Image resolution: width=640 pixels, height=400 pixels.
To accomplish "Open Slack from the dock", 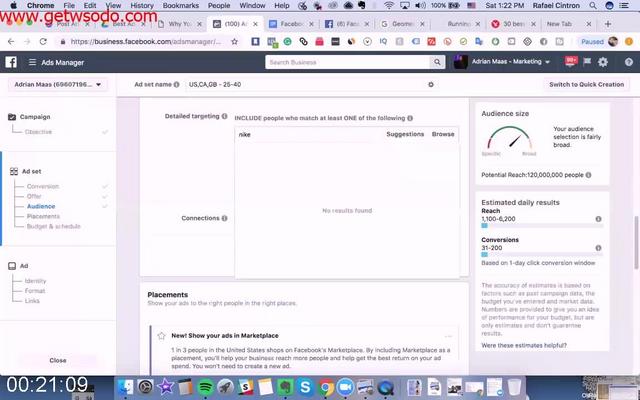I will 245,386.
